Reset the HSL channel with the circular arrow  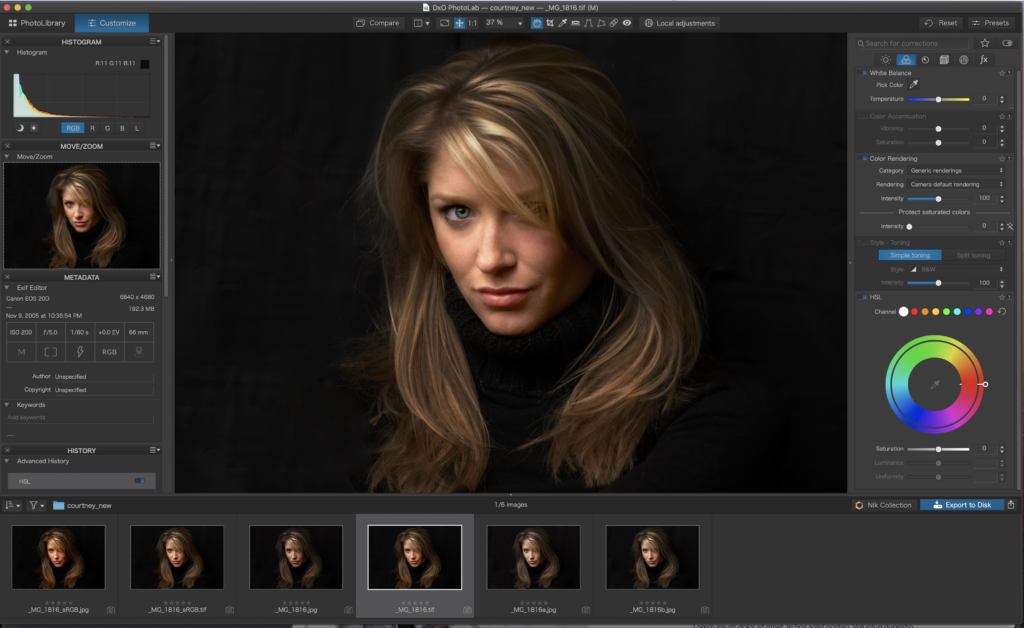coord(1002,312)
